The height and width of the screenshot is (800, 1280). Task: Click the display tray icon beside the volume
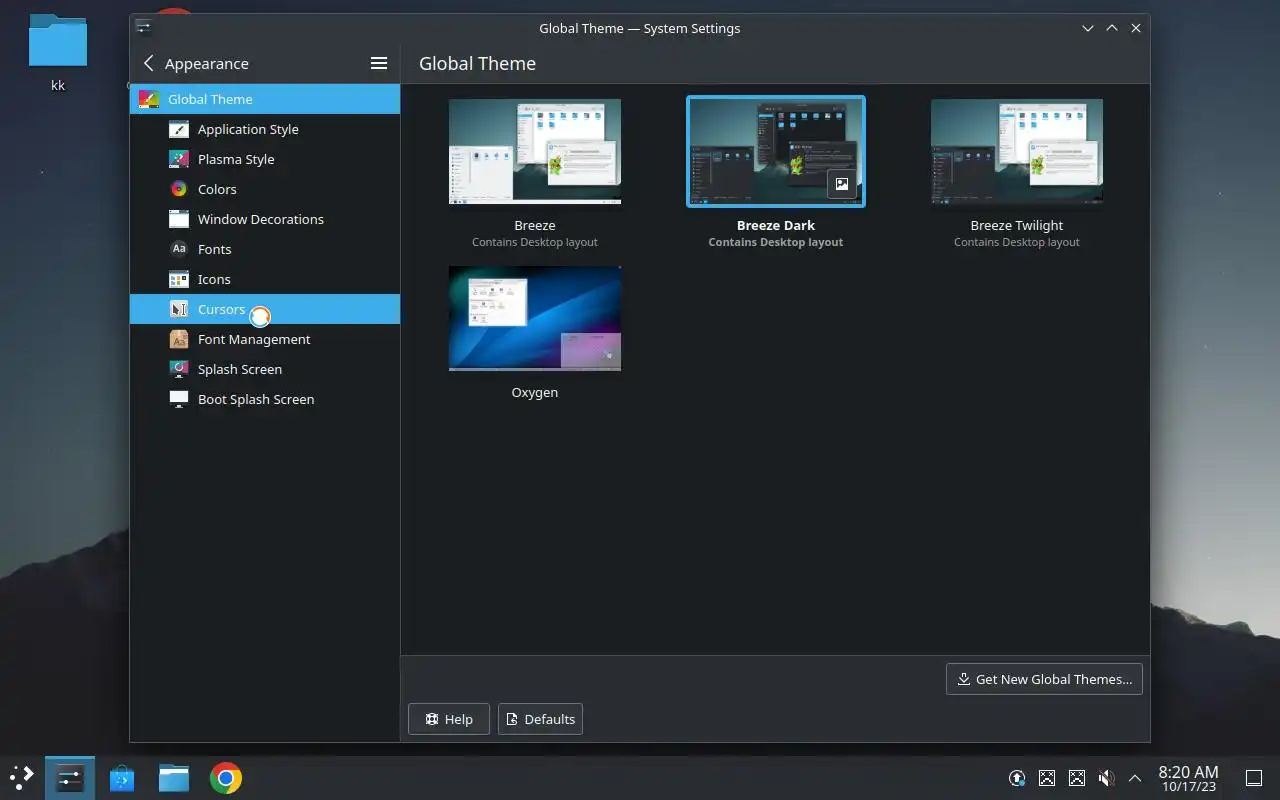pyautogui.click(x=1077, y=778)
